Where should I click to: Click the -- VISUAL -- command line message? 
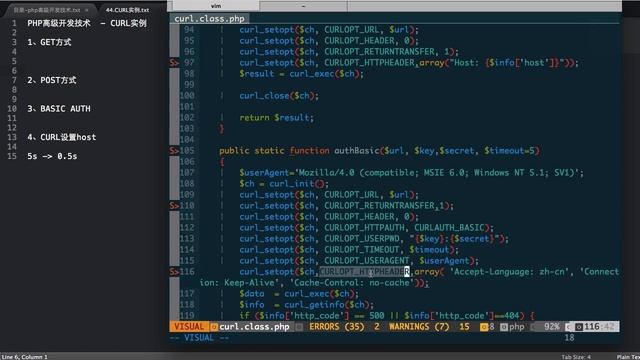pos(199,338)
